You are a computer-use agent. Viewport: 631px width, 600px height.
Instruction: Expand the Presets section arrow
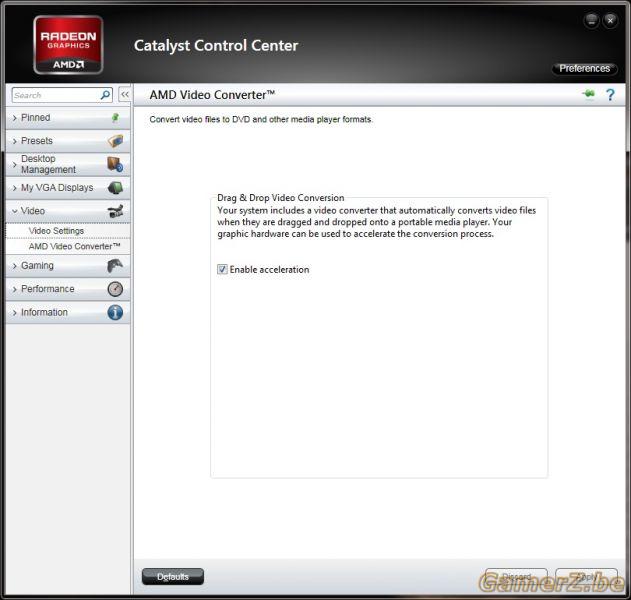click(14, 141)
